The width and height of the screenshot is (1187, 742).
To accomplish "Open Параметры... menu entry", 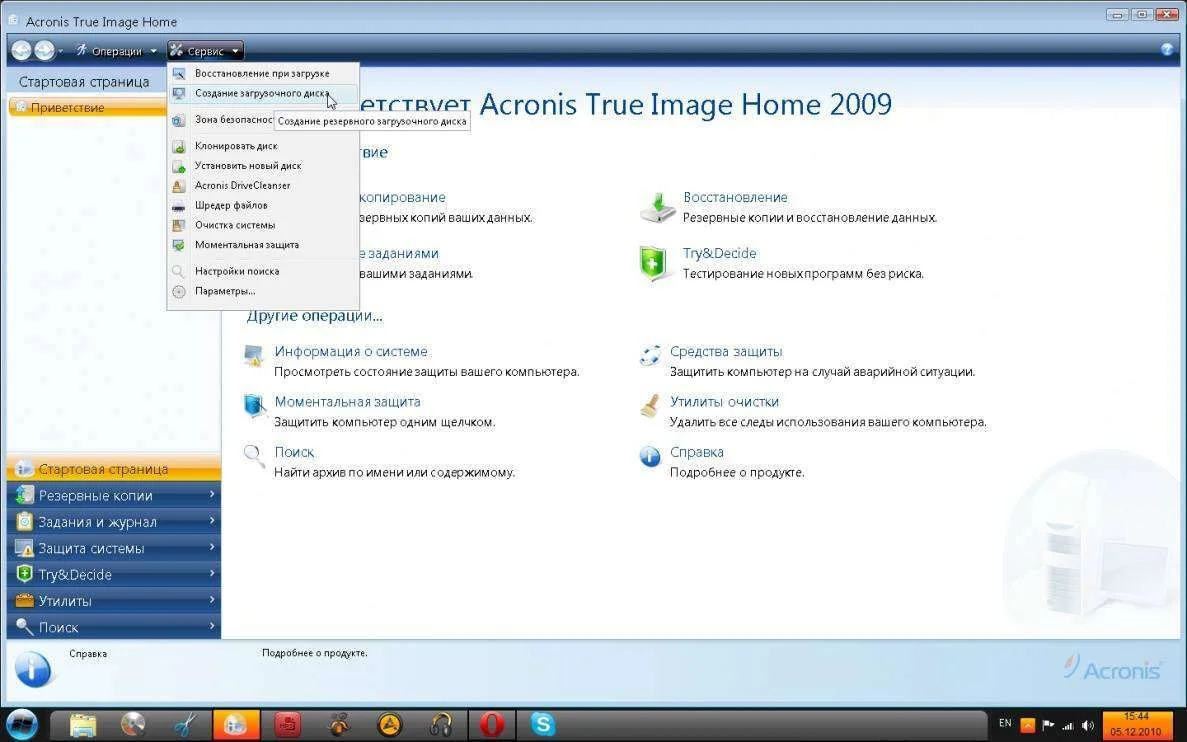I will 263,291.
